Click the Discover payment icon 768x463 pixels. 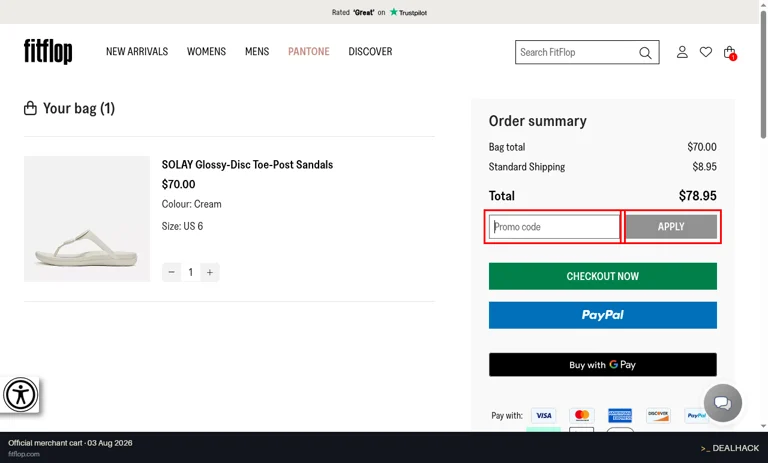point(658,415)
